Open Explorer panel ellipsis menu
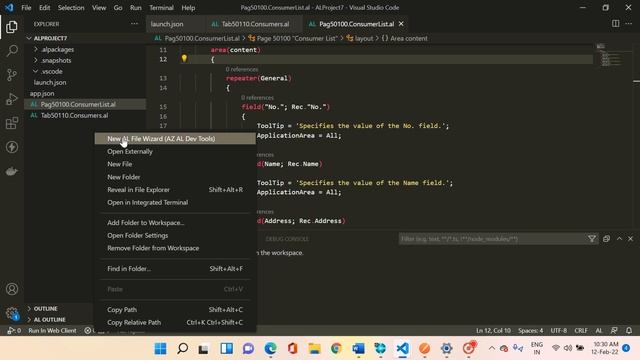 click(x=134, y=24)
